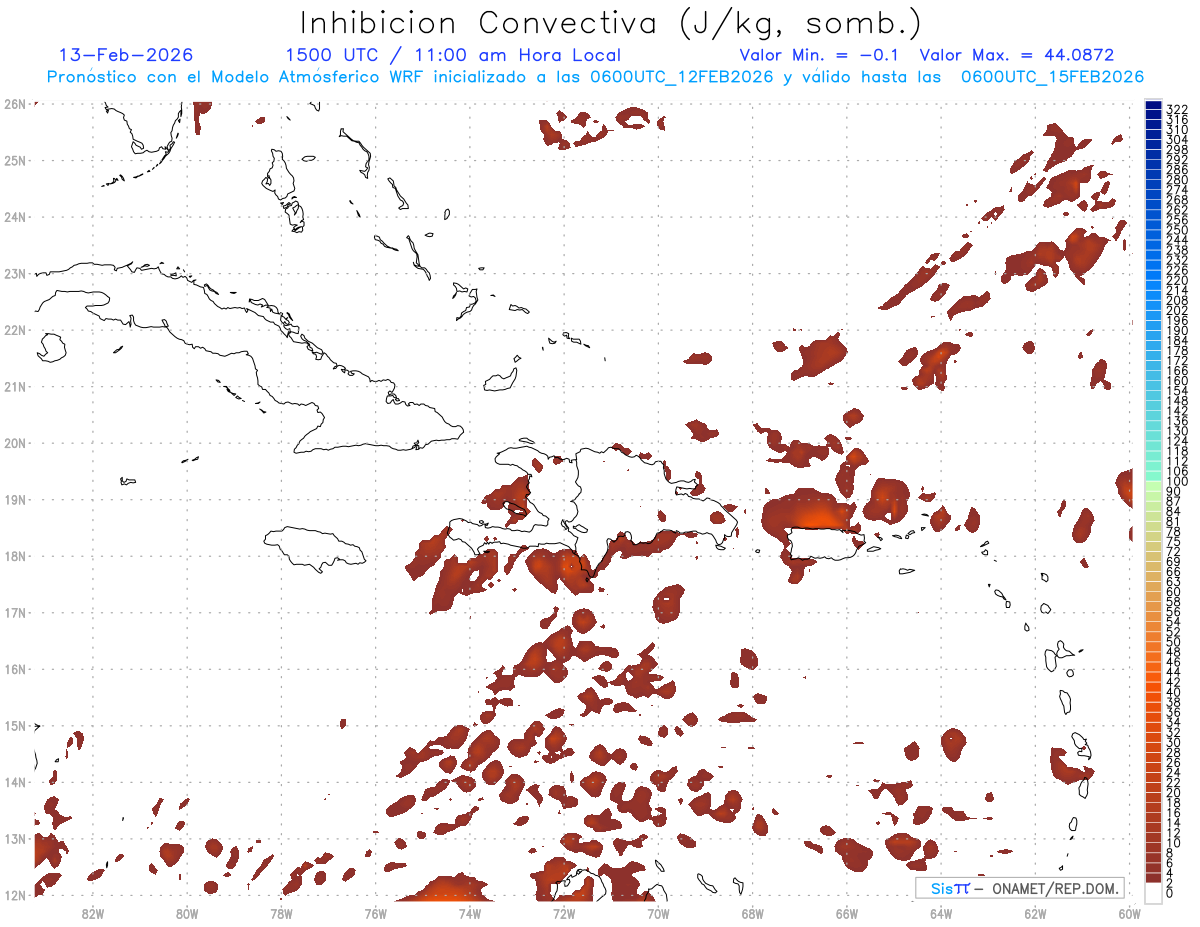
Task: Click the latitude label '20N'
Action: [14, 443]
